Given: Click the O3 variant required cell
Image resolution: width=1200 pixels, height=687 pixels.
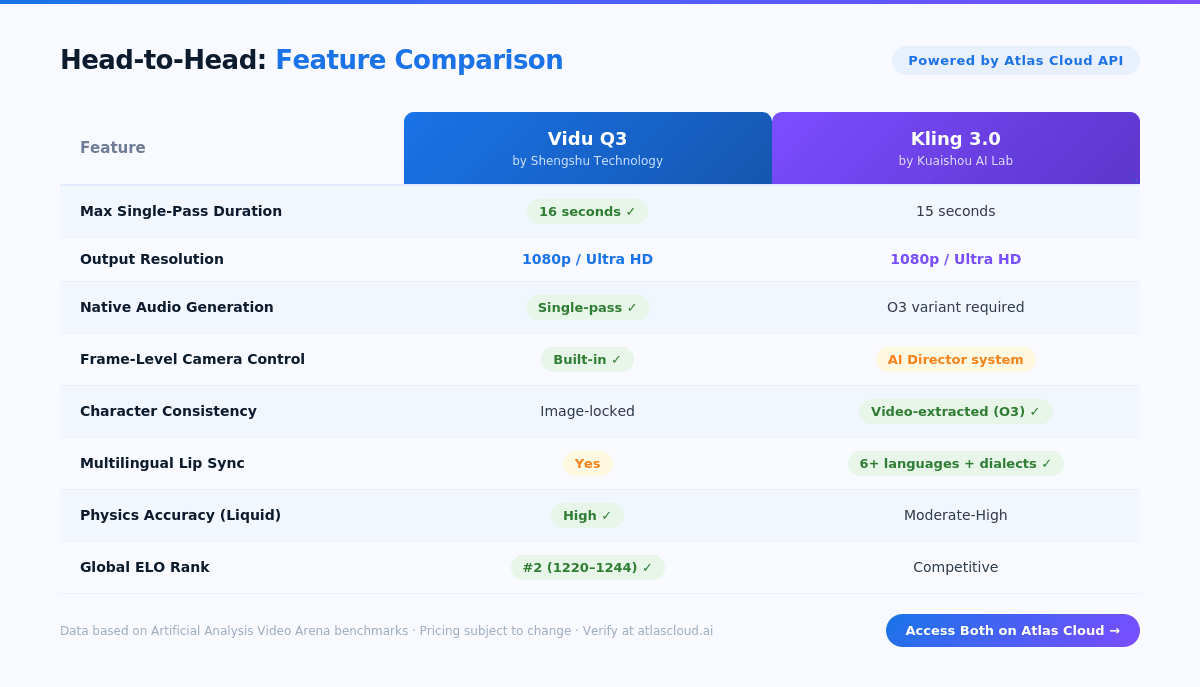Looking at the screenshot, I should (x=955, y=307).
